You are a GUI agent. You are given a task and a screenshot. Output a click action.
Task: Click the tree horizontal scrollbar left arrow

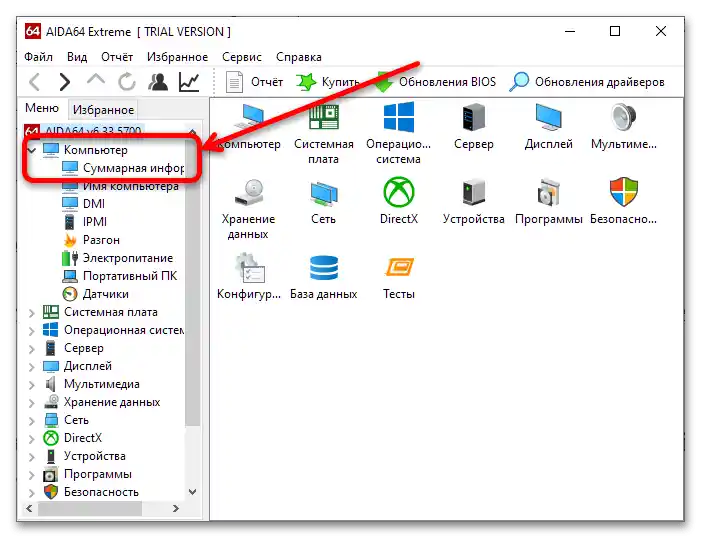[x=29, y=508]
